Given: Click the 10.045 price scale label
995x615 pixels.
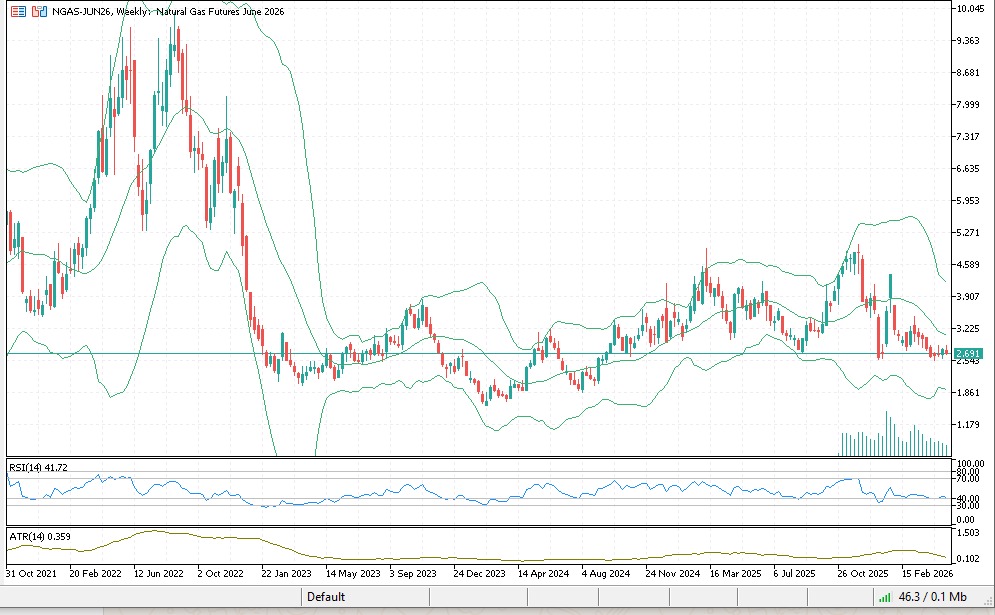Looking at the screenshot, I should click(x=971, y=9).
